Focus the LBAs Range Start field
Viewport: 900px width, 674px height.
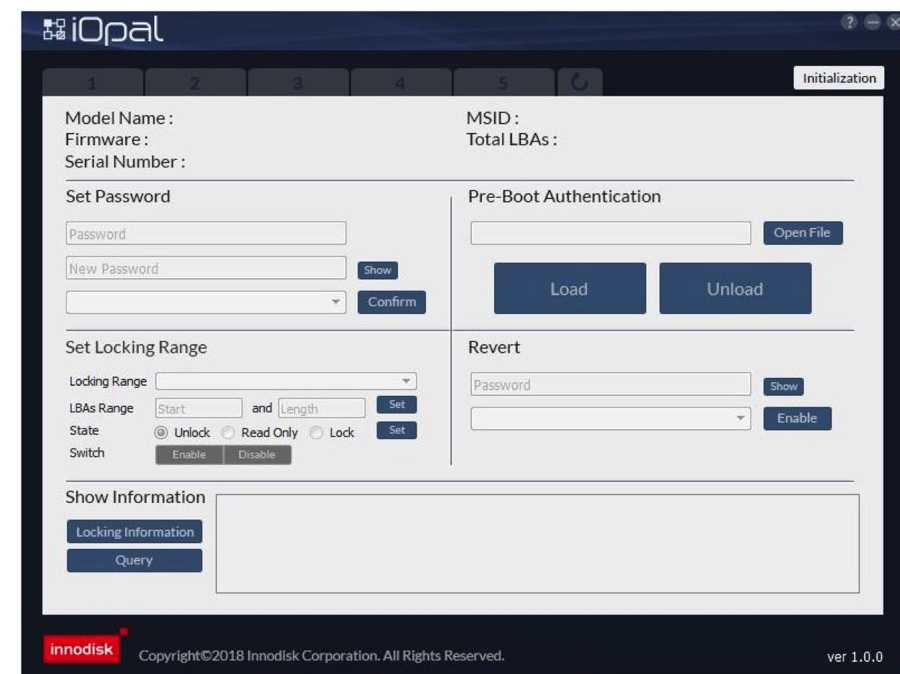pos(199,408)
